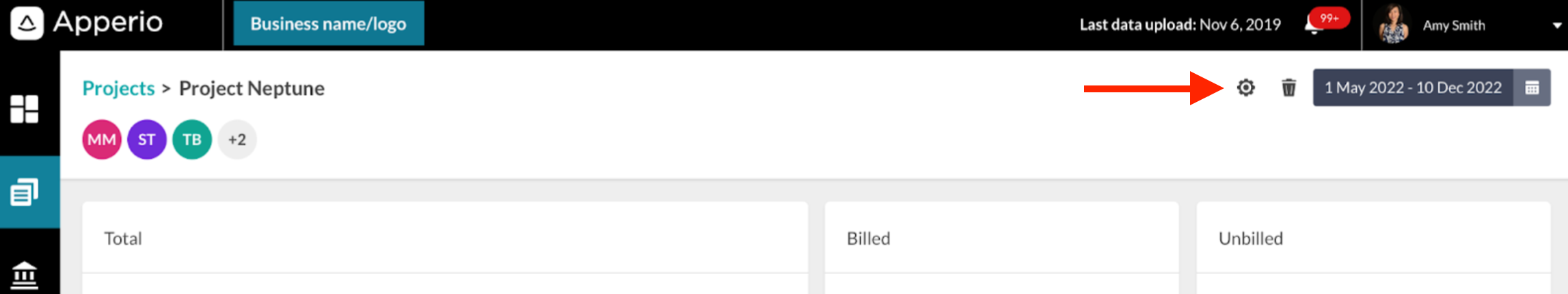Open the date range calendar icon

(1532, 88)
